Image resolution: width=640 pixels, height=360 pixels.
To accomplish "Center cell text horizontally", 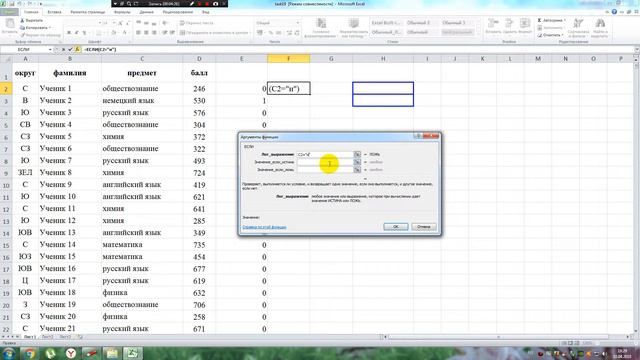I will coord(146,33).
